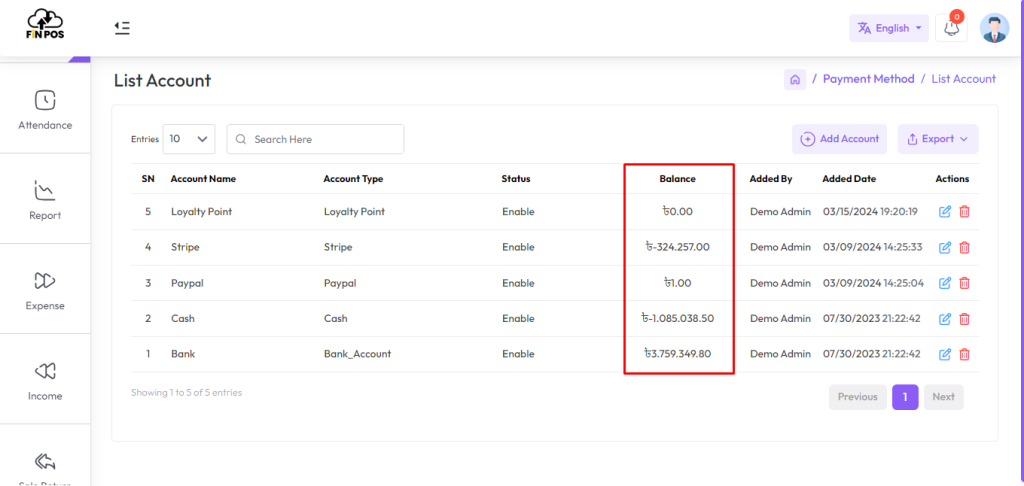The width and height of the screenshot is (1024, 486).
Task: Collapse the sidebar with the menu toggle icon
Action: coord(121,27)
